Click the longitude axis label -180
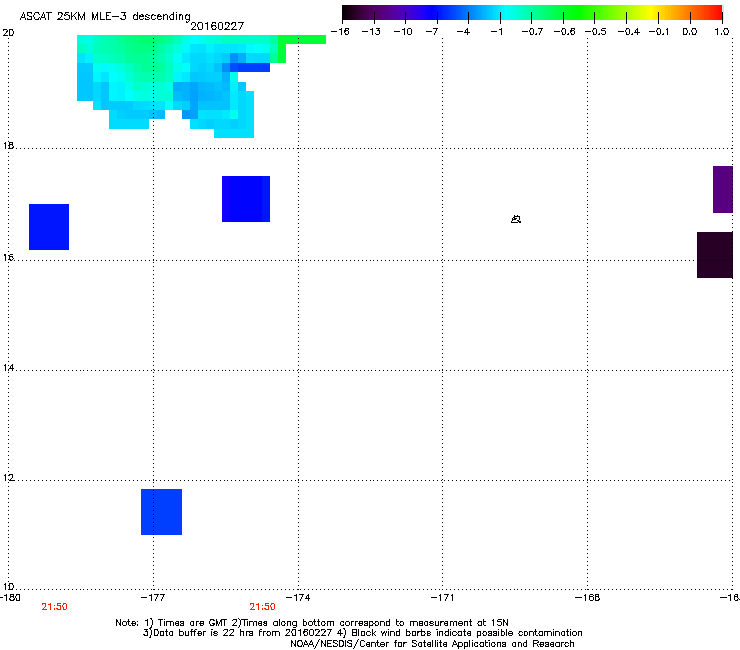Viewport: 740px width, 650px height. (10, 598)
